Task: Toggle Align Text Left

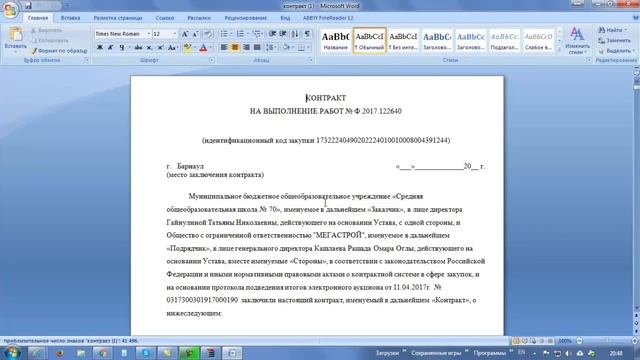Action: click(224, 48)
